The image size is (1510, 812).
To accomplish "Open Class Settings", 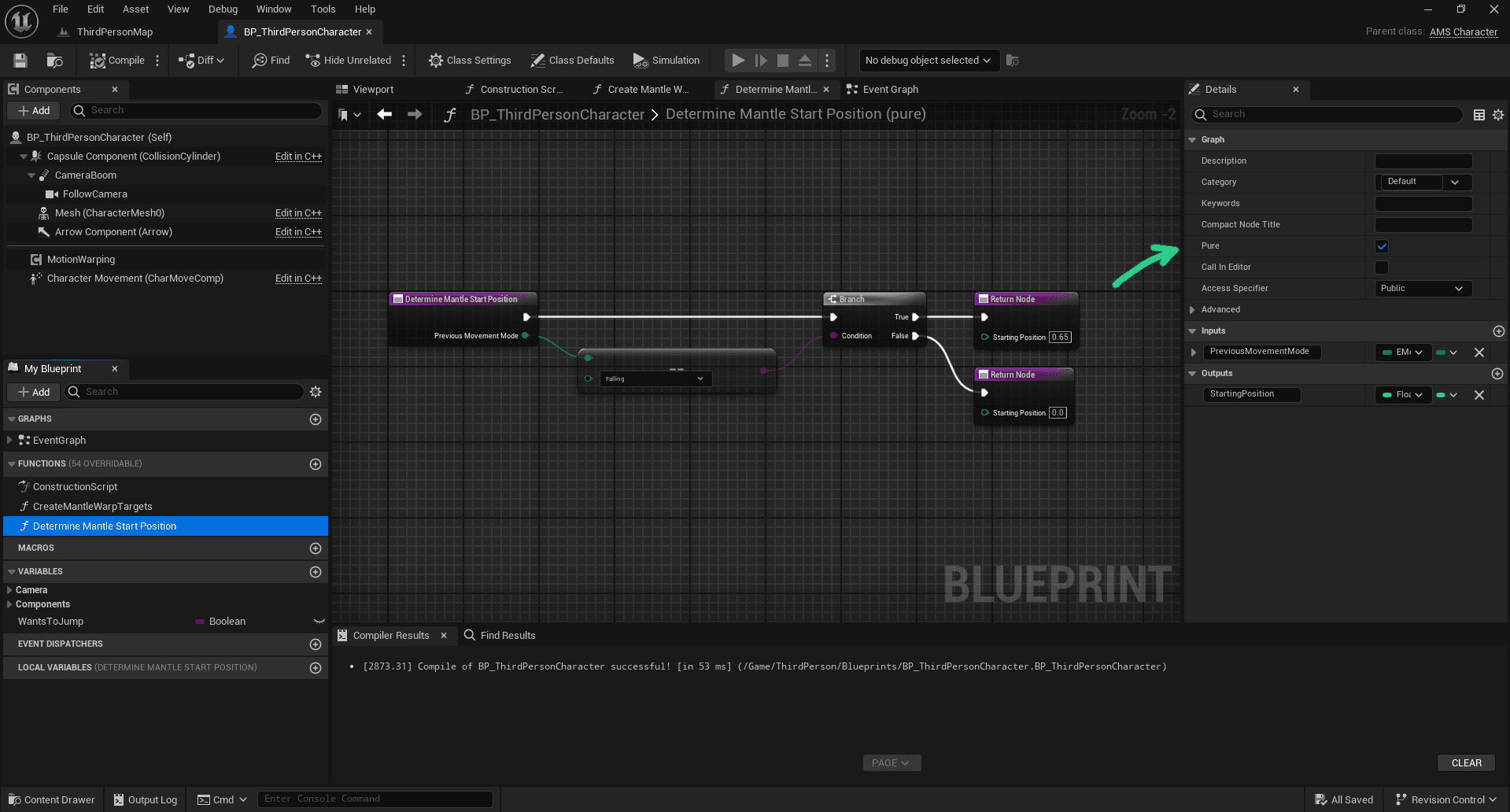I will (470, 61).
